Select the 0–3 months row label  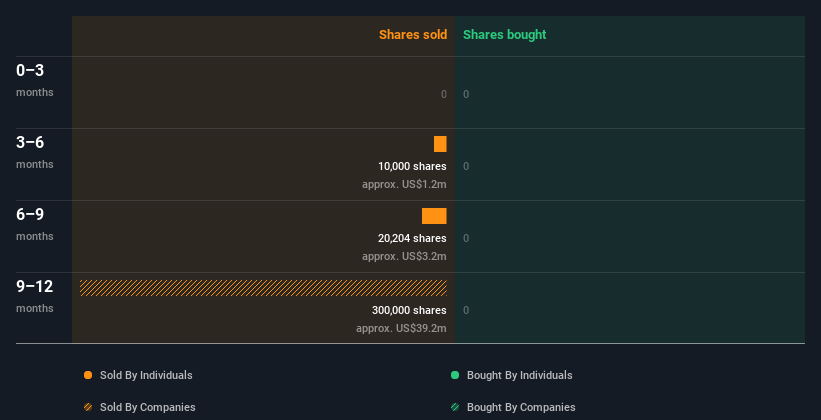[35, 80]
